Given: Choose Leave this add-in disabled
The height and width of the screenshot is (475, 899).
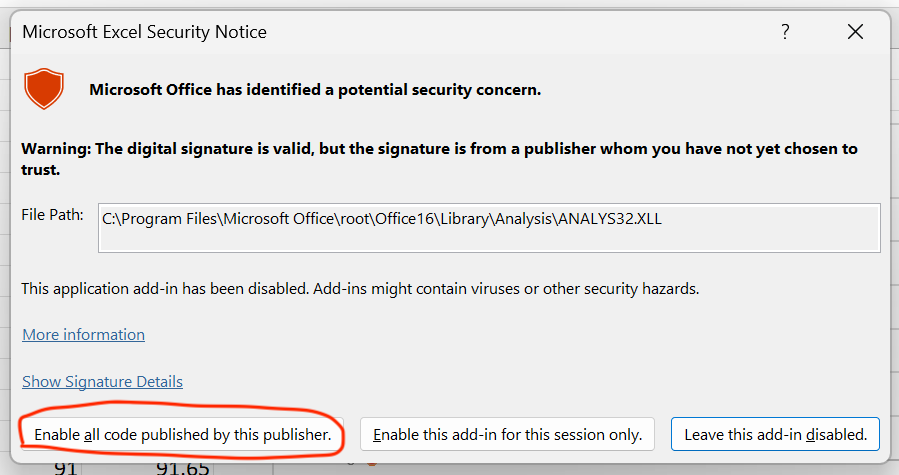Looking at the screenshot, I should click(x=775, y=435).
